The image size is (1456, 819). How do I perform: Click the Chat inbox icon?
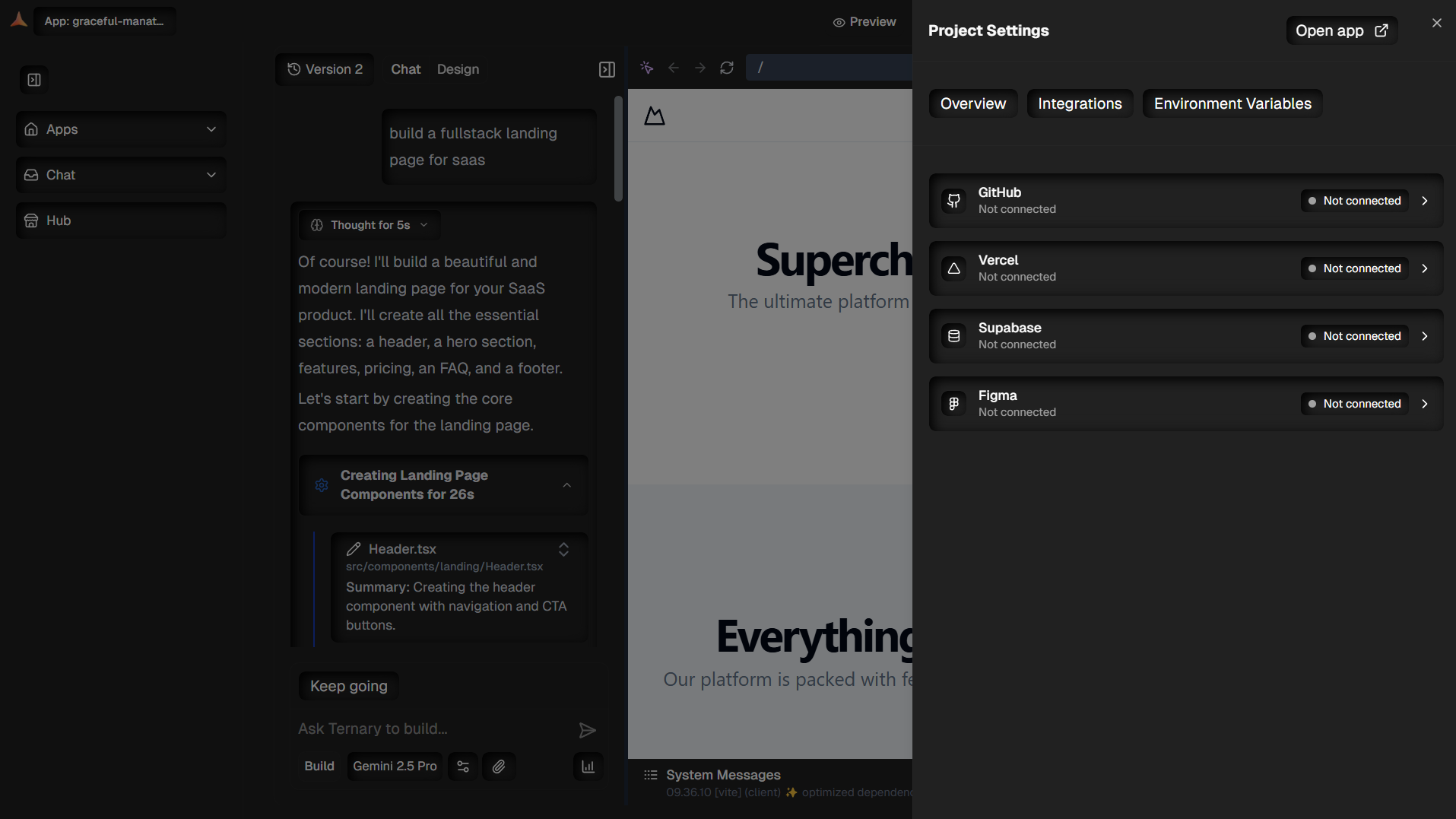(x=31, y=175)
